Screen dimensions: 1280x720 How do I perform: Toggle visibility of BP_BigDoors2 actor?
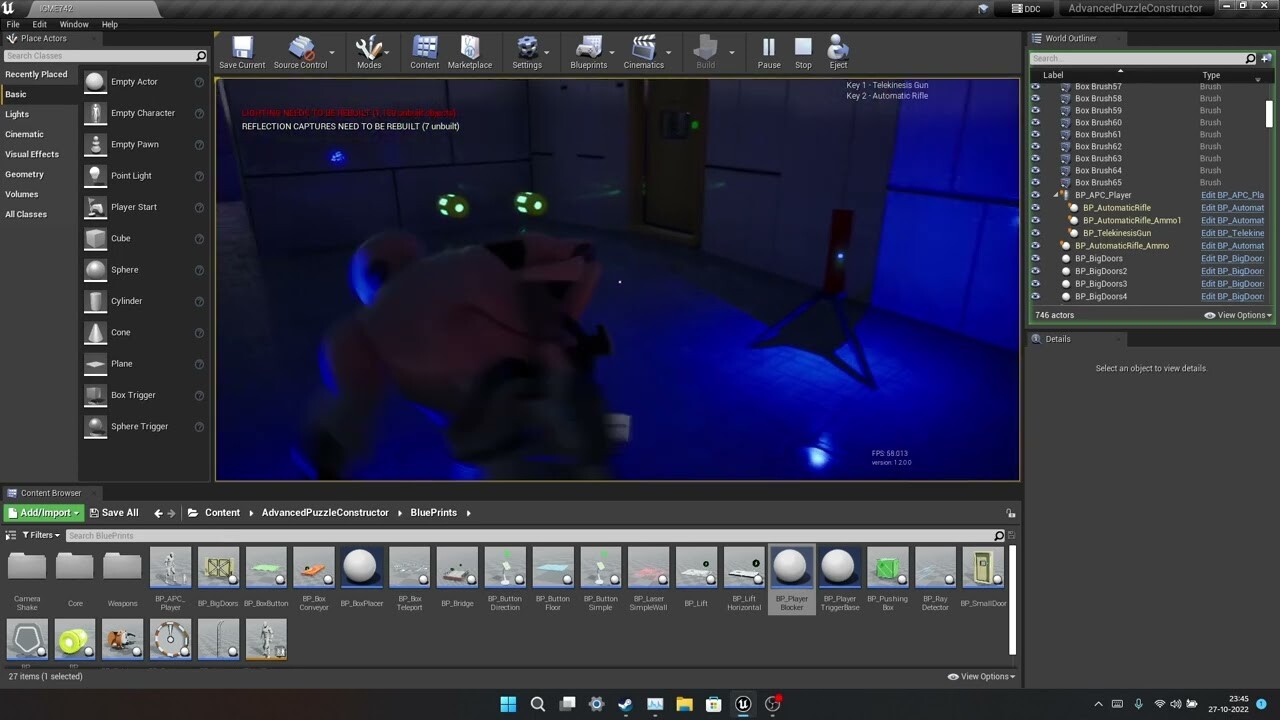[1035, 270]
